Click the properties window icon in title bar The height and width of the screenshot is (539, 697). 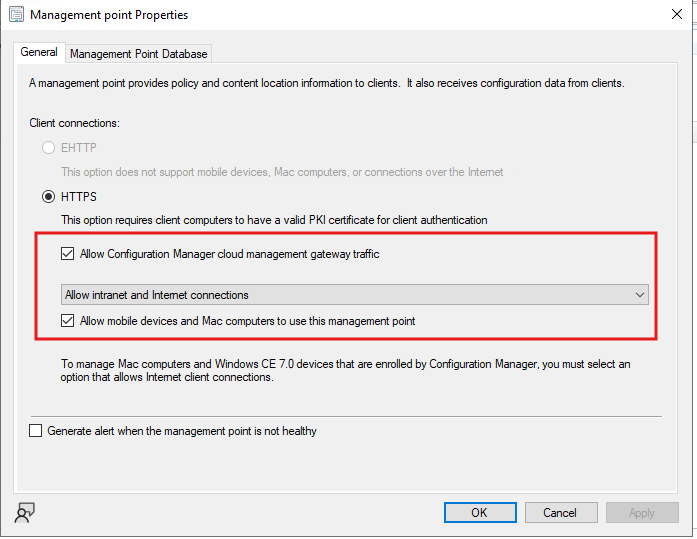tap(15, 15)
